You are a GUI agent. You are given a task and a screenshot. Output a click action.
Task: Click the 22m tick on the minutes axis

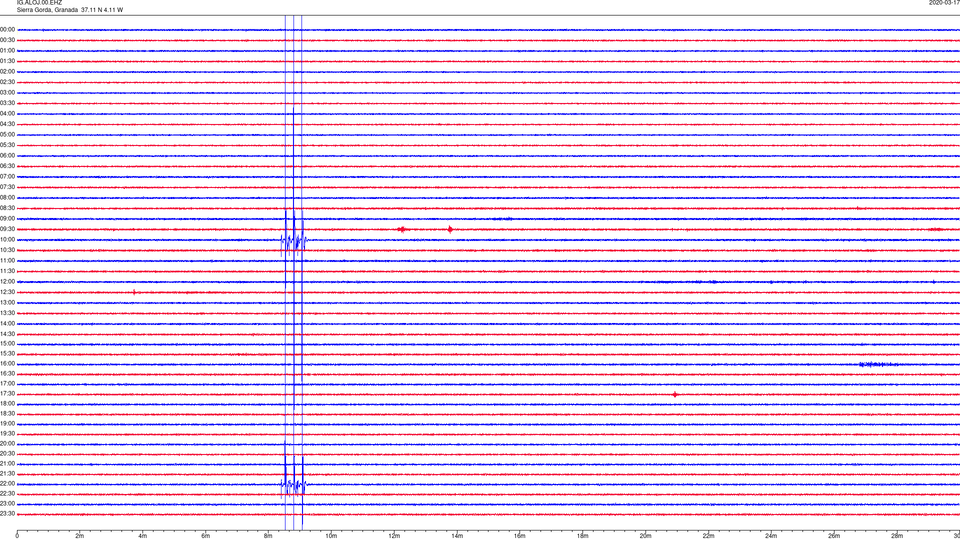click(708, 536)
